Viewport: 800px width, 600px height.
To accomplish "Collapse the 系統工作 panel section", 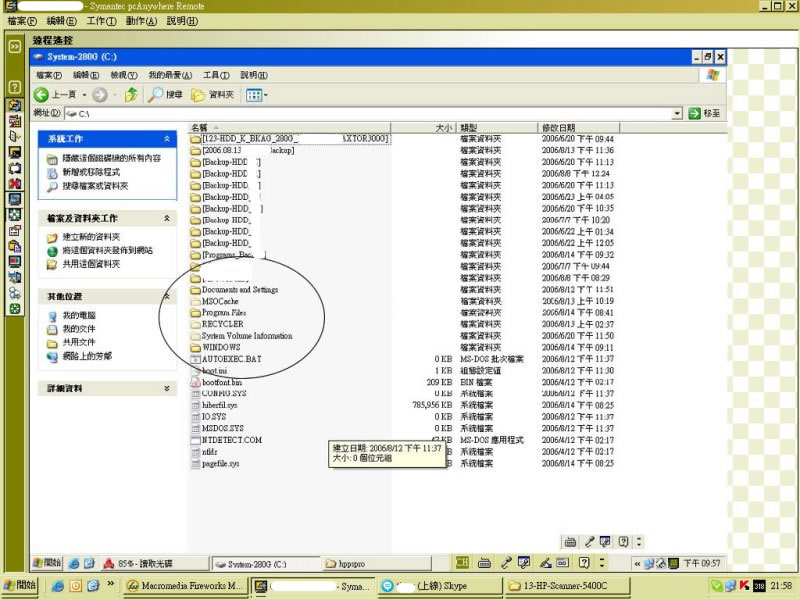I will pos(167,138).
